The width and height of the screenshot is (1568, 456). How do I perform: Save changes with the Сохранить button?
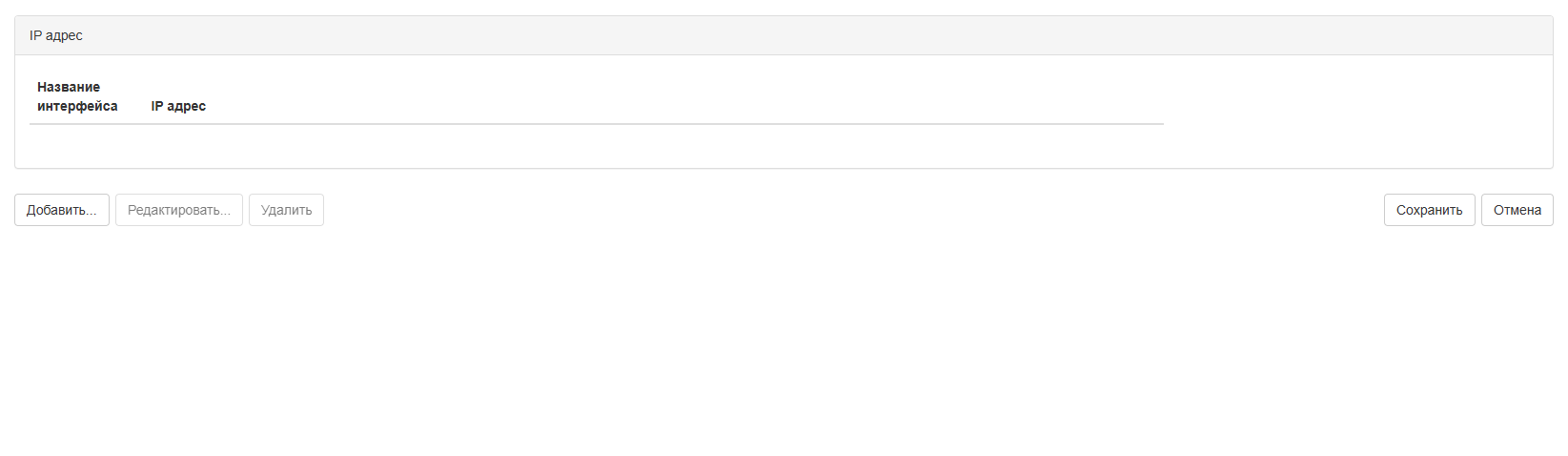(1429, 210)
